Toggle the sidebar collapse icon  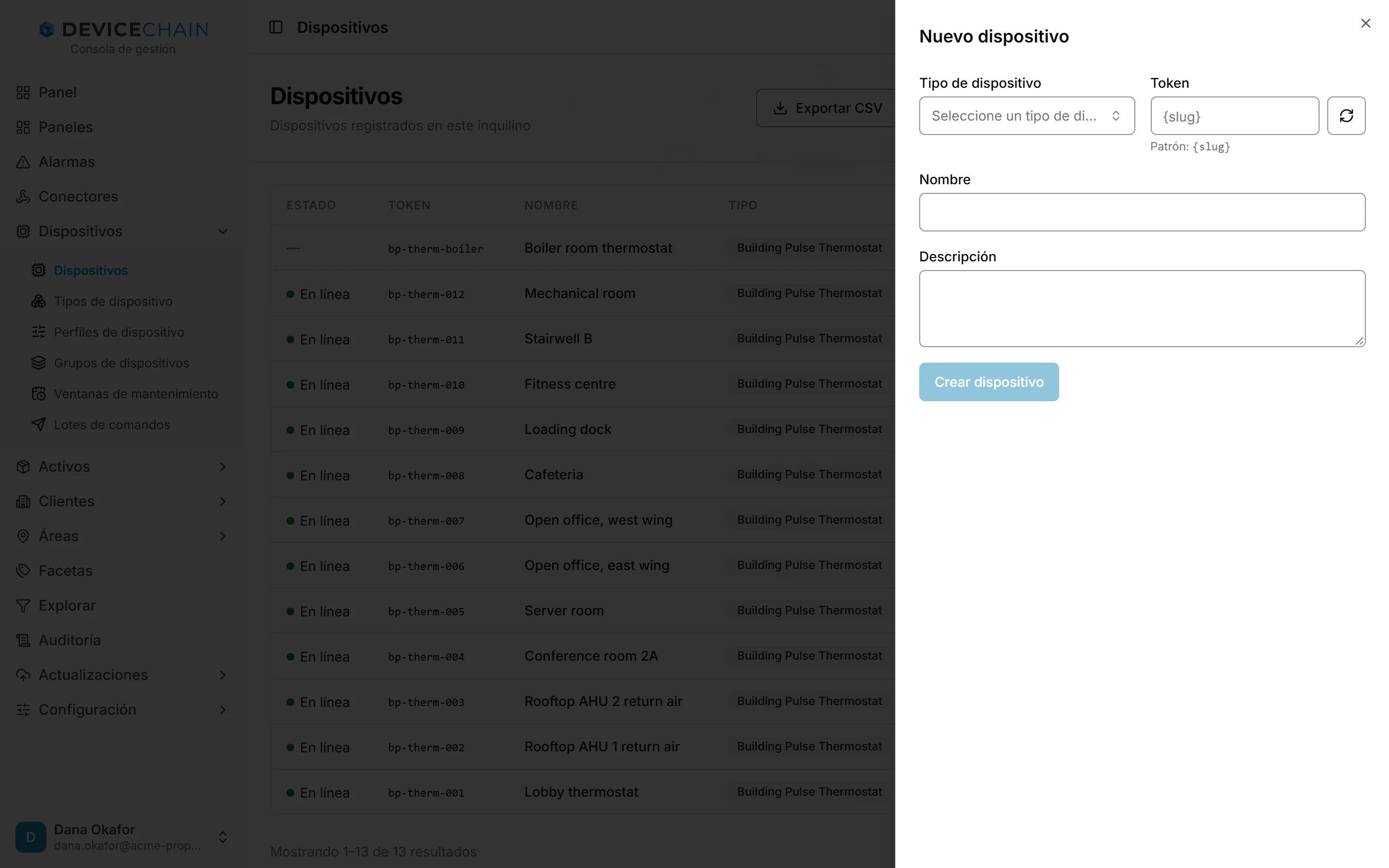point(275,27)
